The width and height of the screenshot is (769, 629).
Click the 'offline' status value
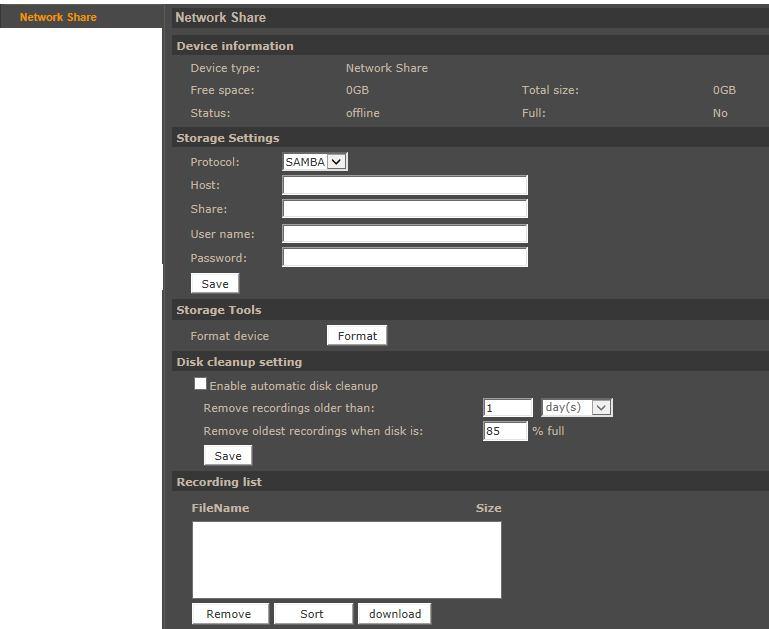pyautogui.click(x=362, y=113)
